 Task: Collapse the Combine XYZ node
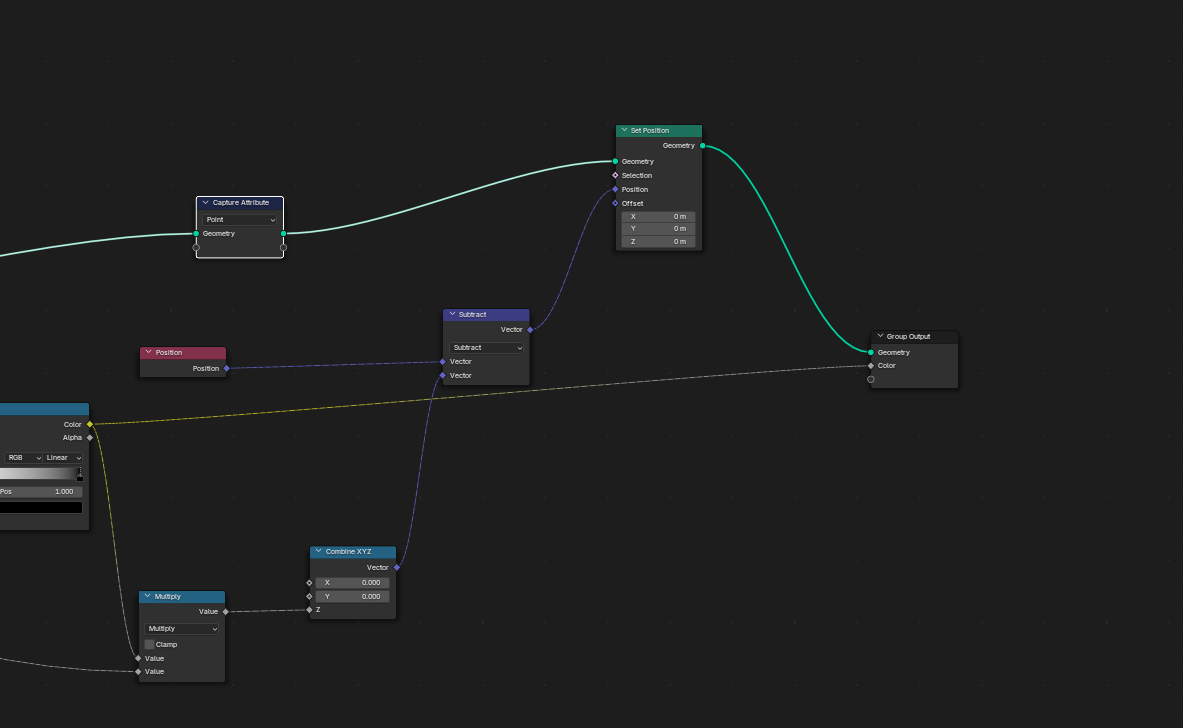[x=318, y=551]
